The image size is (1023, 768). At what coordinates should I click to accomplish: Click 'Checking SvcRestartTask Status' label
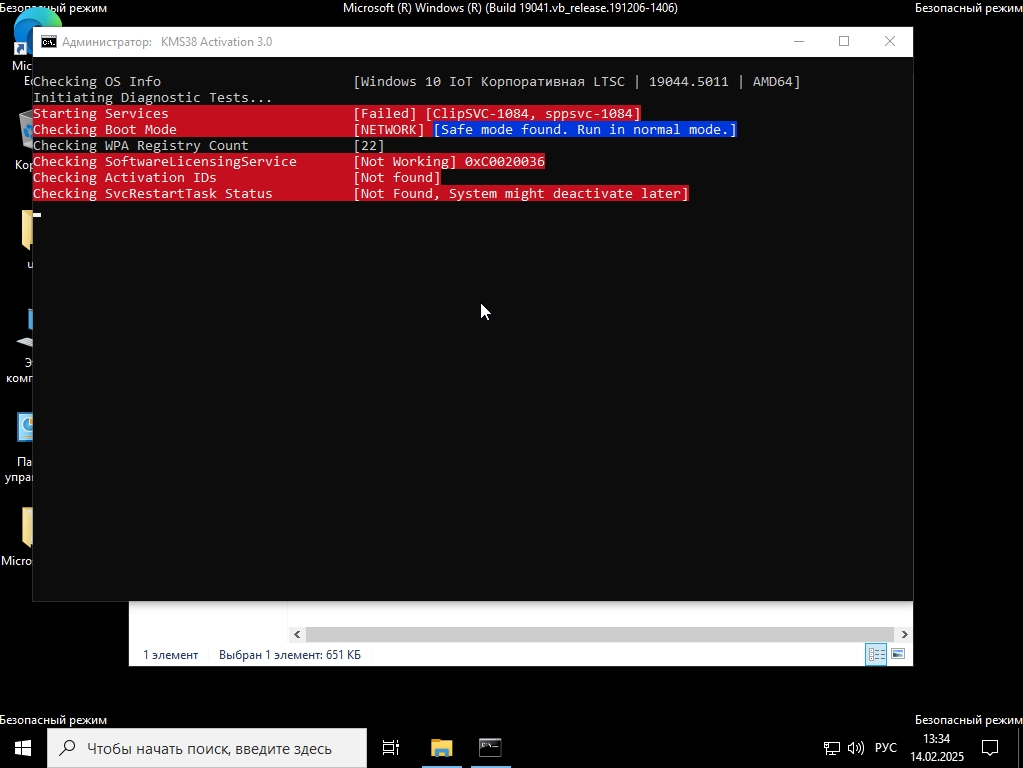click(153, 194)
